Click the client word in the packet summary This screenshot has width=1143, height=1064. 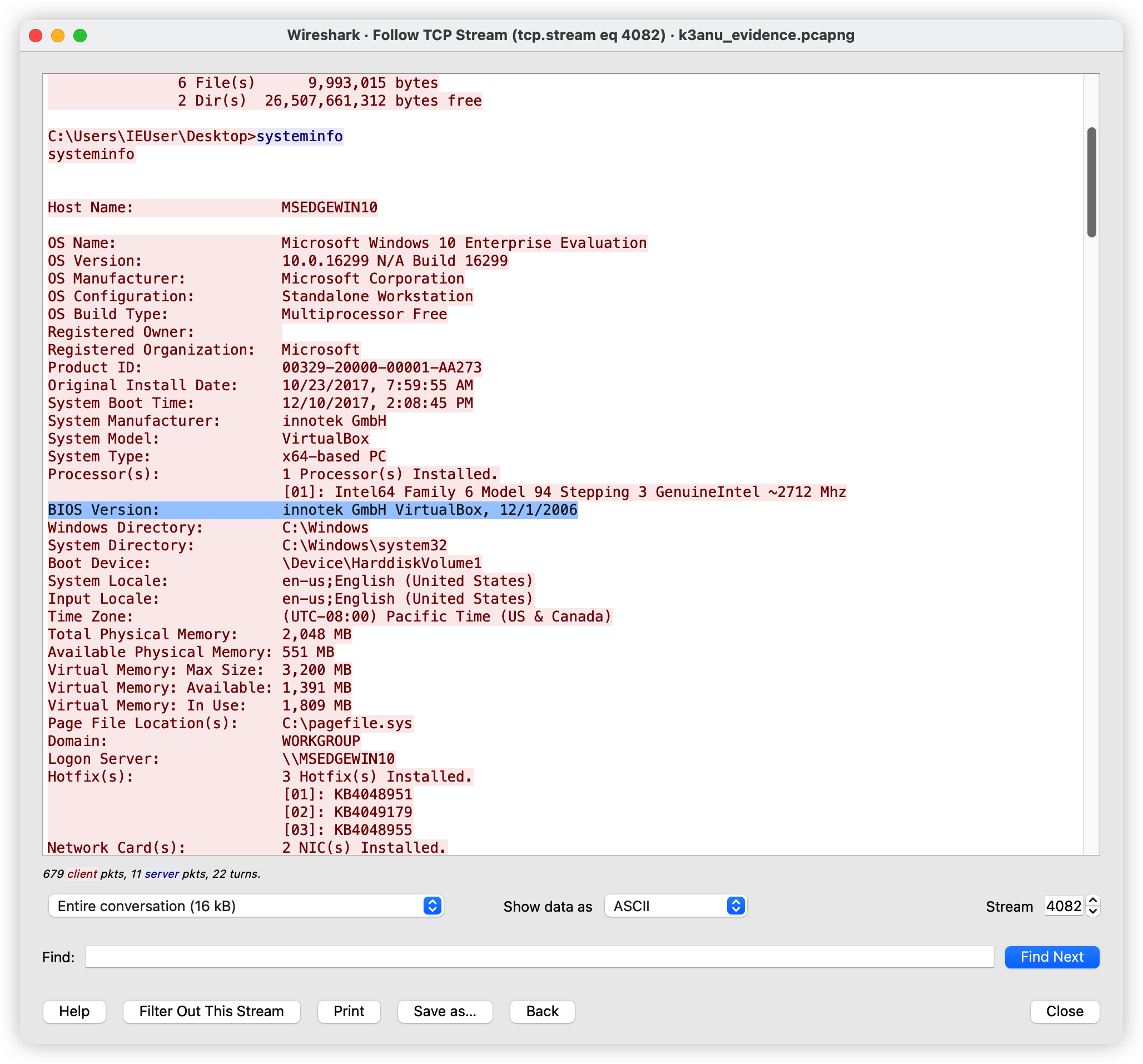tap(82, 874)
